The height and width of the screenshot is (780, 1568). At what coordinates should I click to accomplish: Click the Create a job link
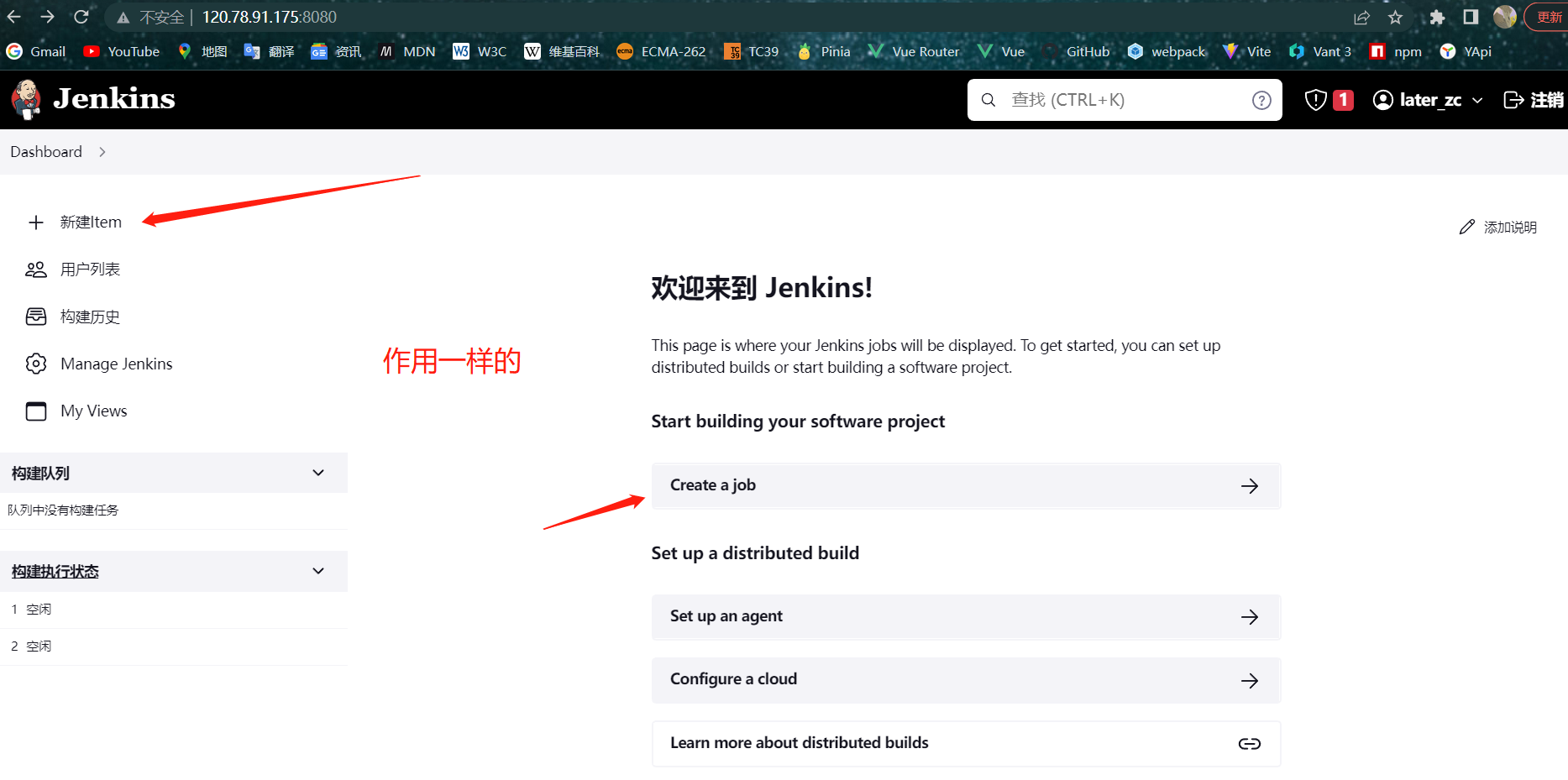(966, 485)
